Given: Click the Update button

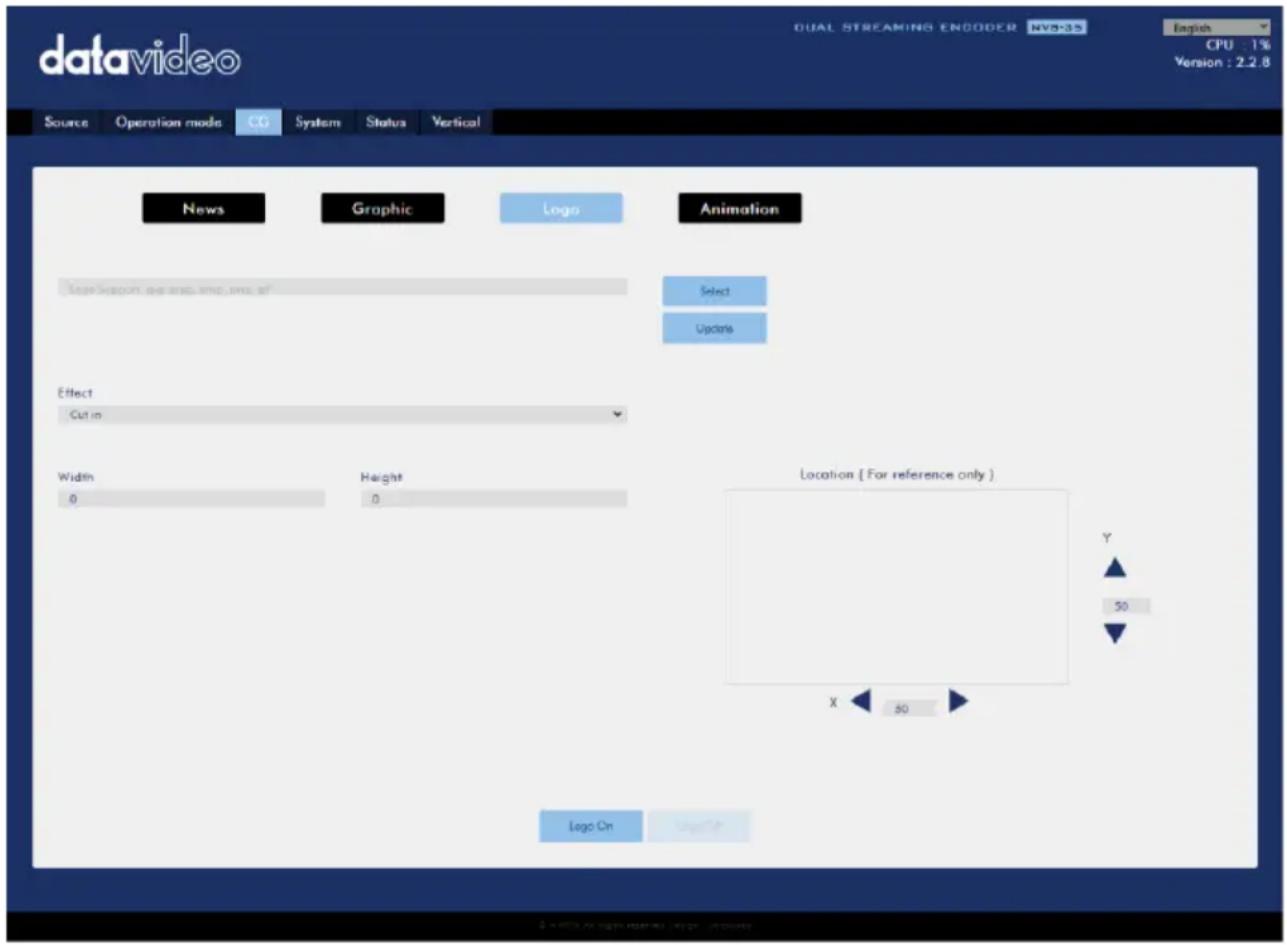Looking at the screenshot, I should 714,328.
